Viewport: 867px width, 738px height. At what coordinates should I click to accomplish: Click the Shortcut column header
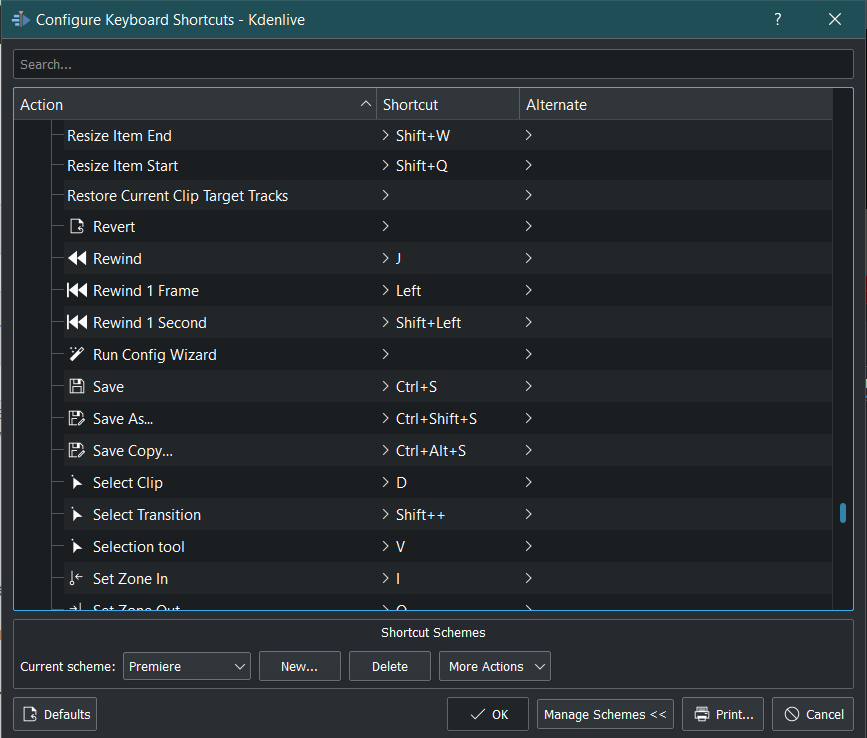[448, 104]
